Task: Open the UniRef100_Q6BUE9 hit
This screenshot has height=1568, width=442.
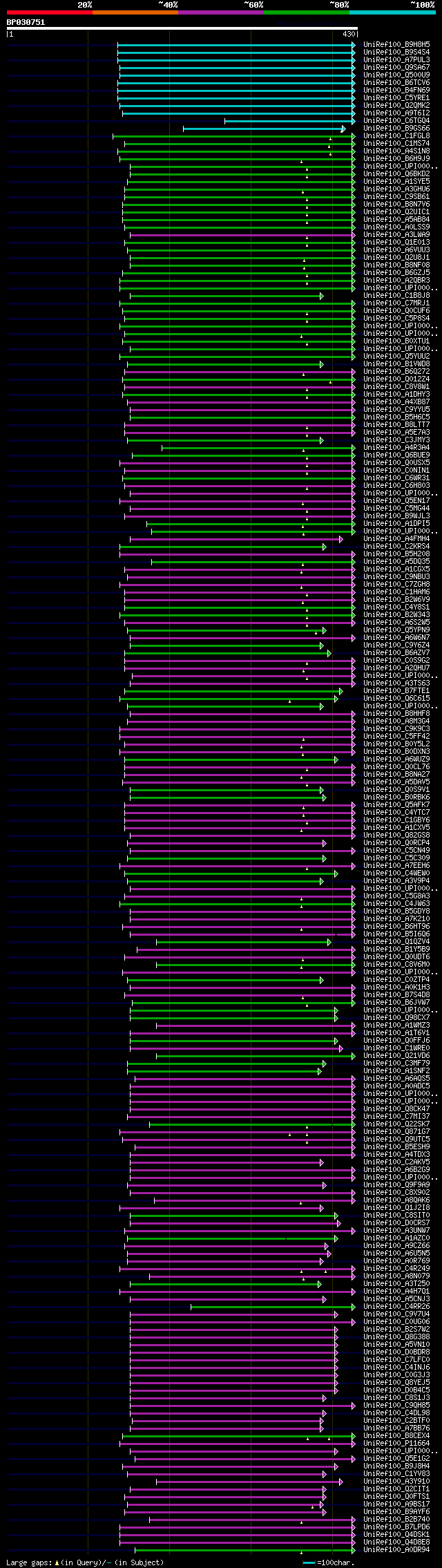Action: (396, 455)
